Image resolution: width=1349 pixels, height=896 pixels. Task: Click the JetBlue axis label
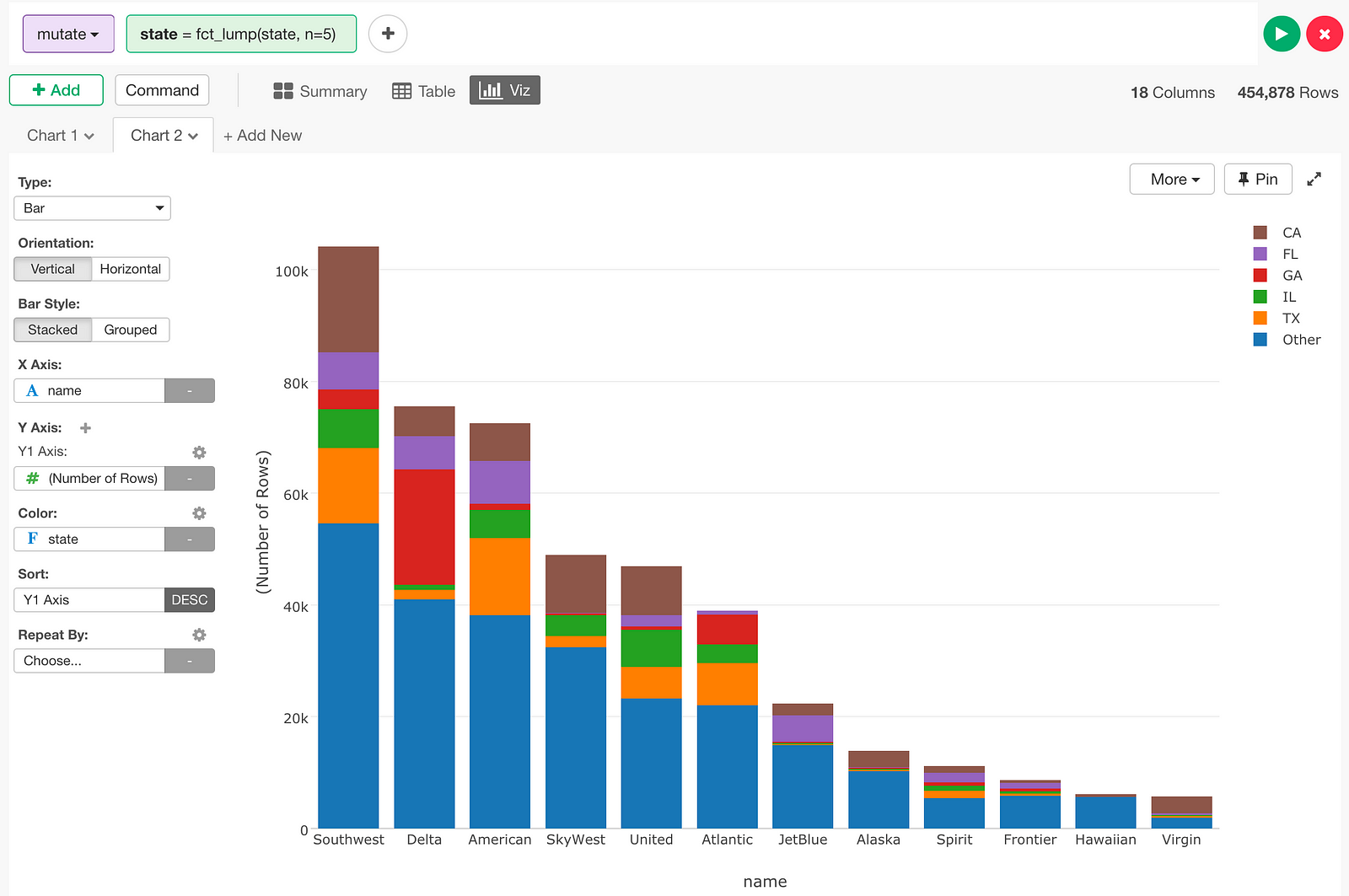click(803, 840)
